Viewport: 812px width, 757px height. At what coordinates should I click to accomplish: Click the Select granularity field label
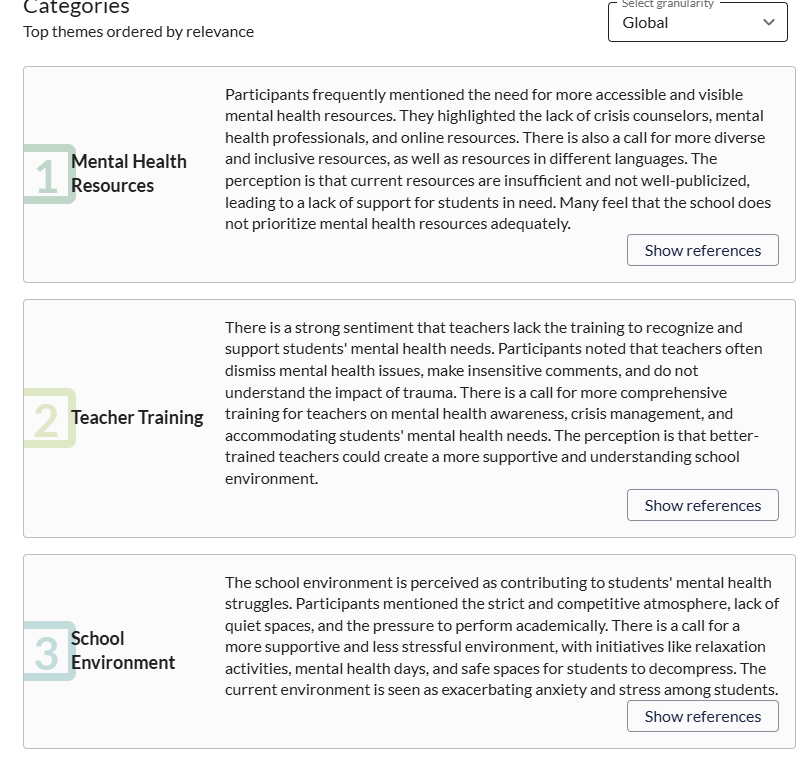tap(667, 5)
